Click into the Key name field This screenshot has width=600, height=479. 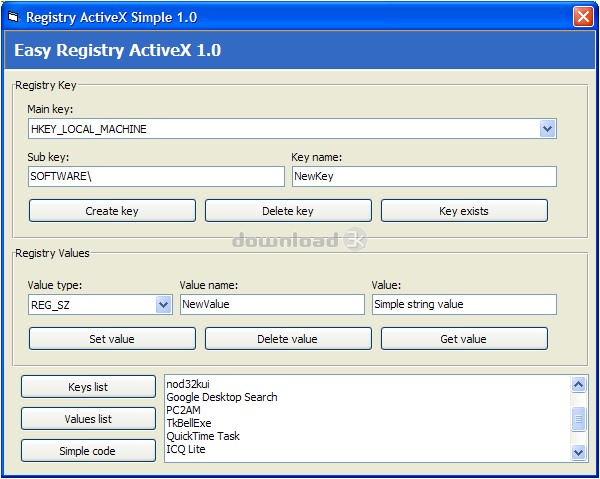point(424,176)
